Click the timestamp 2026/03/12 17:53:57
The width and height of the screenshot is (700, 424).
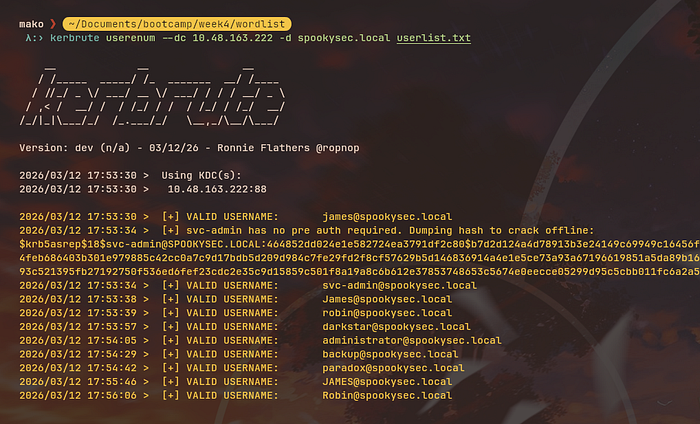[x=78, y=327]
